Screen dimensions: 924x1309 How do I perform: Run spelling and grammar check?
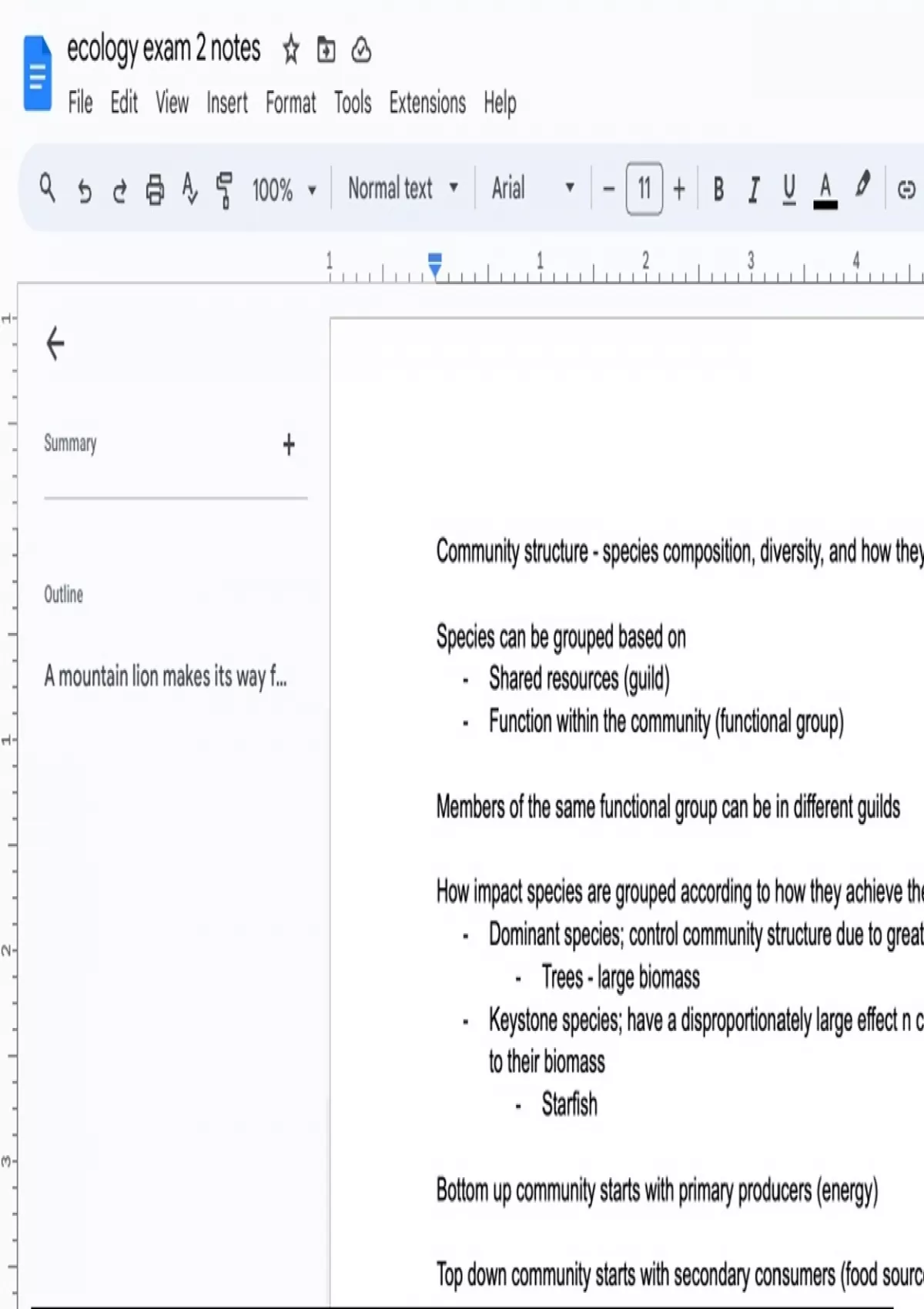click(x=189, y=189)
